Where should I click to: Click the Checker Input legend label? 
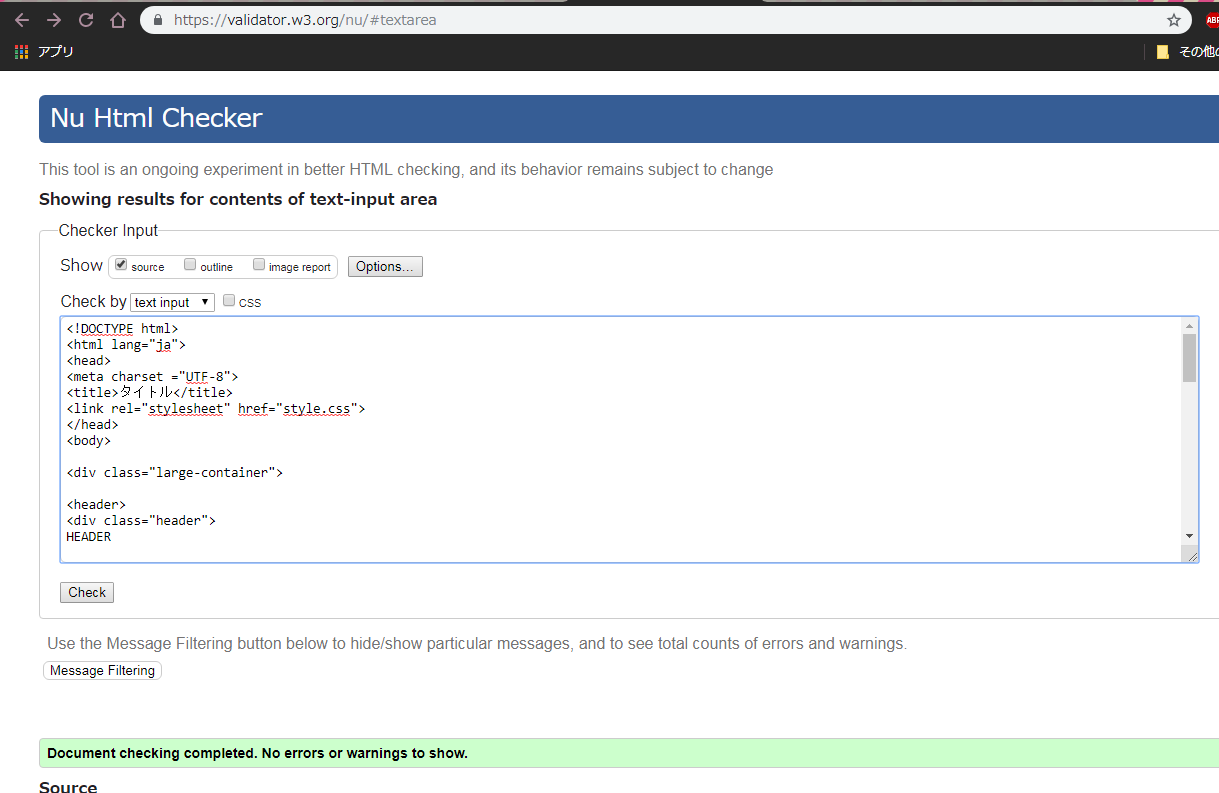point(108,230)
